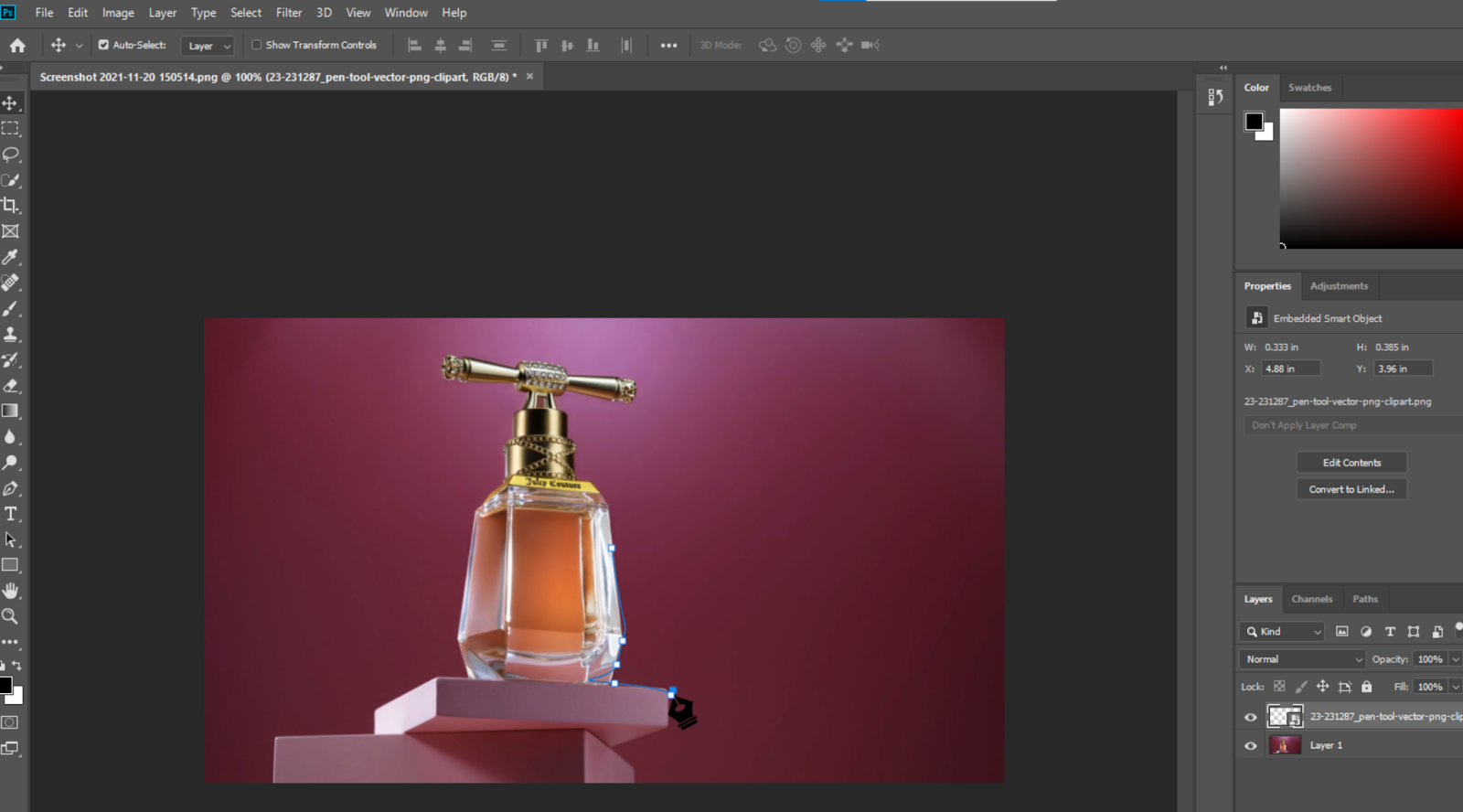Select the Lasso tool

(x=11, y=155)
